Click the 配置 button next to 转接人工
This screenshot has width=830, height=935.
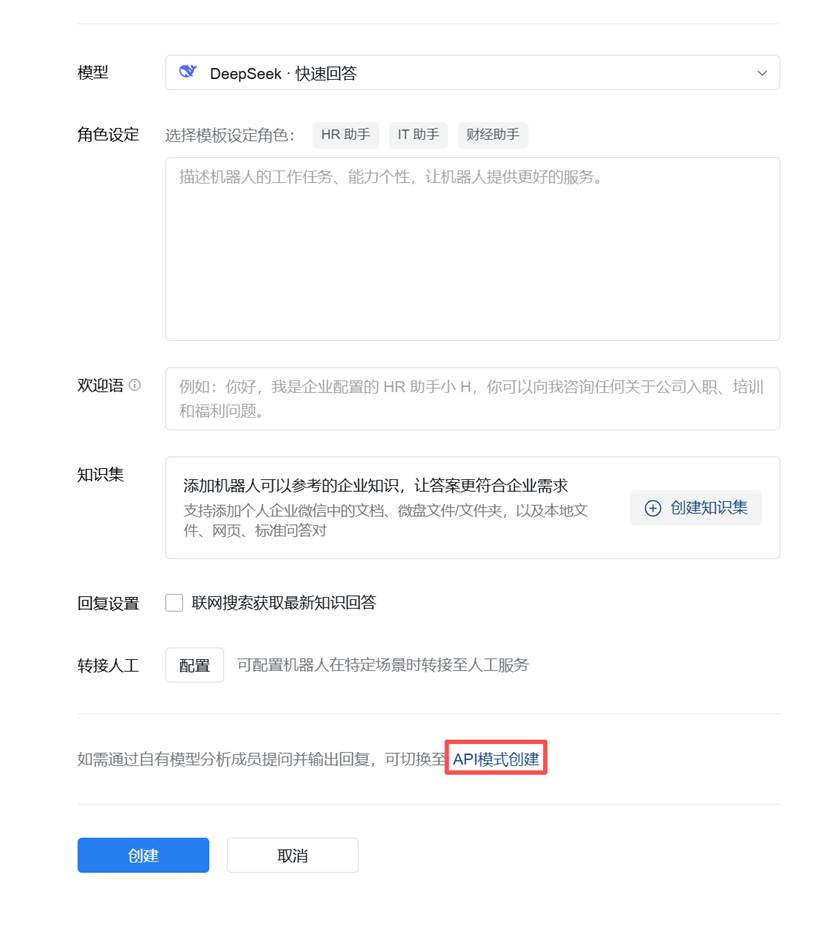coord(194,664)
